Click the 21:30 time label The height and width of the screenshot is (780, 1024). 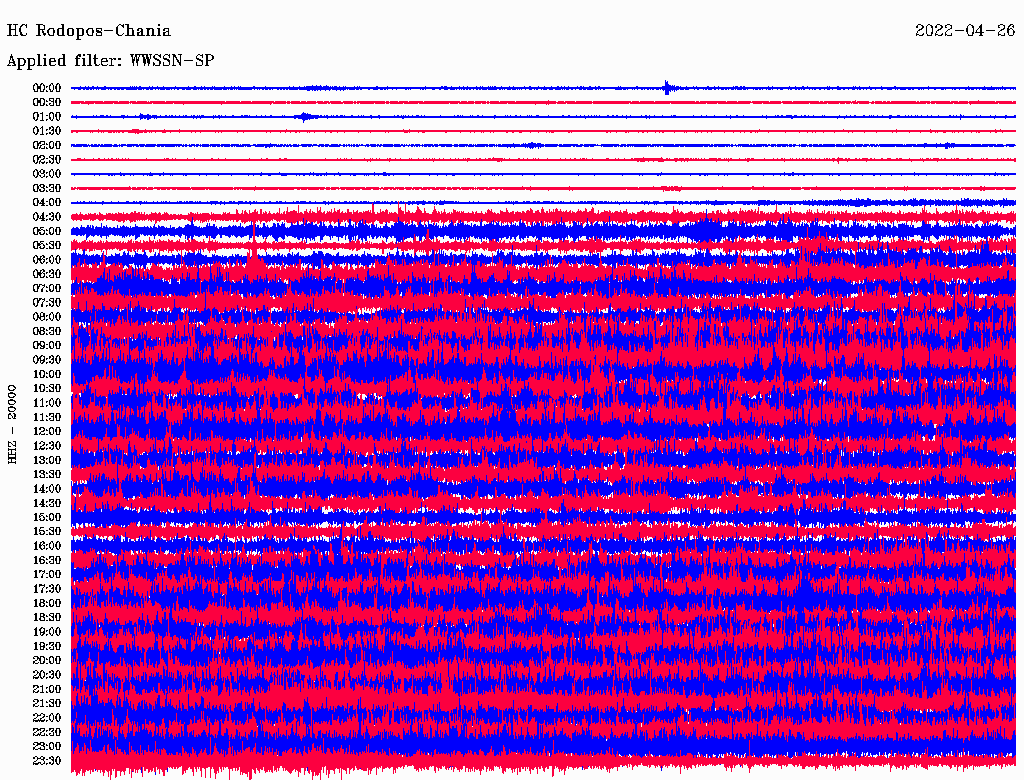point(47,704)
